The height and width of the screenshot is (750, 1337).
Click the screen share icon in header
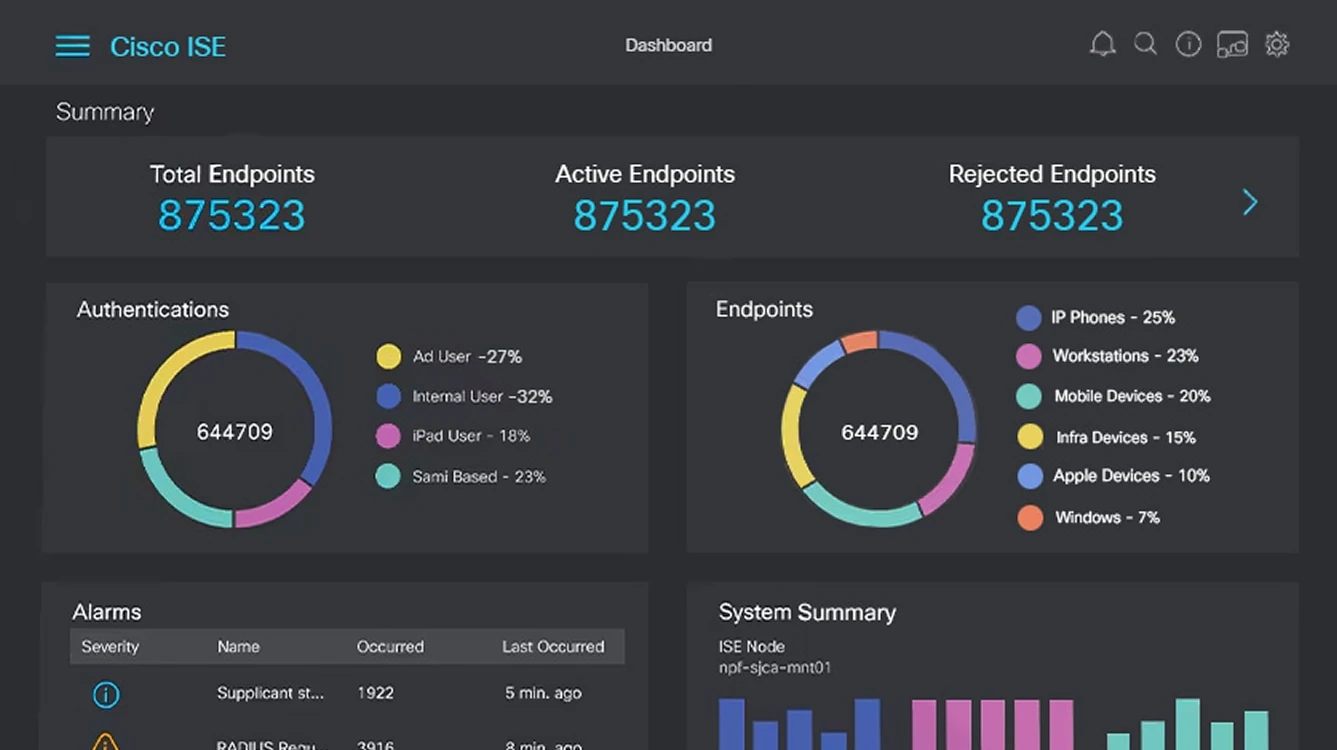(1232, 44)
